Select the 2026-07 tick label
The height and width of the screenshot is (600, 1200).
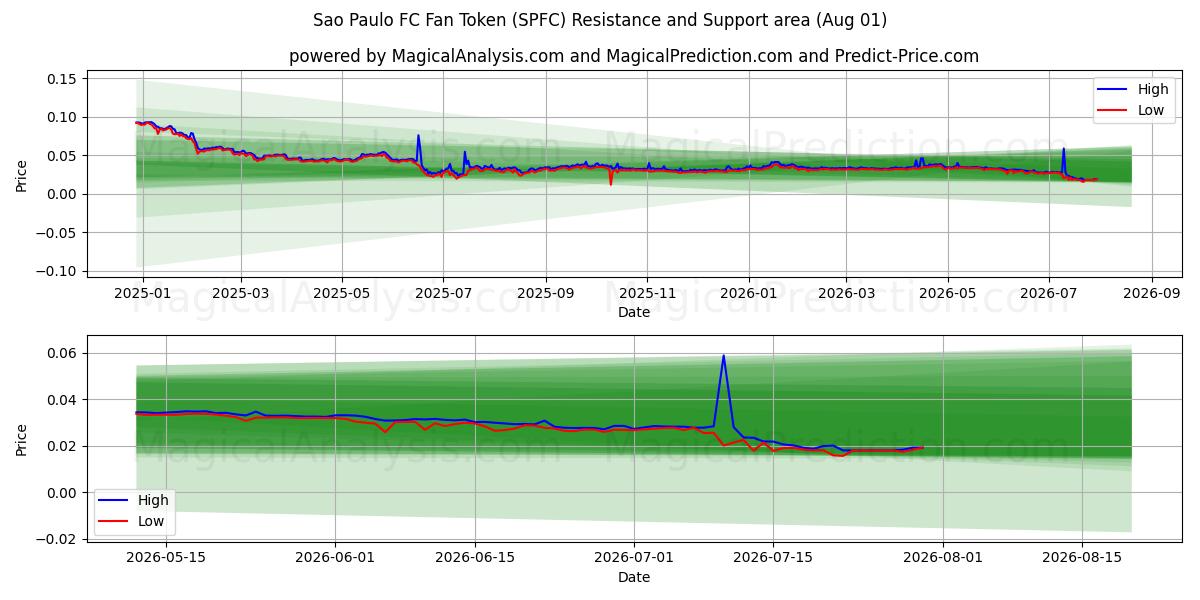1048,293
